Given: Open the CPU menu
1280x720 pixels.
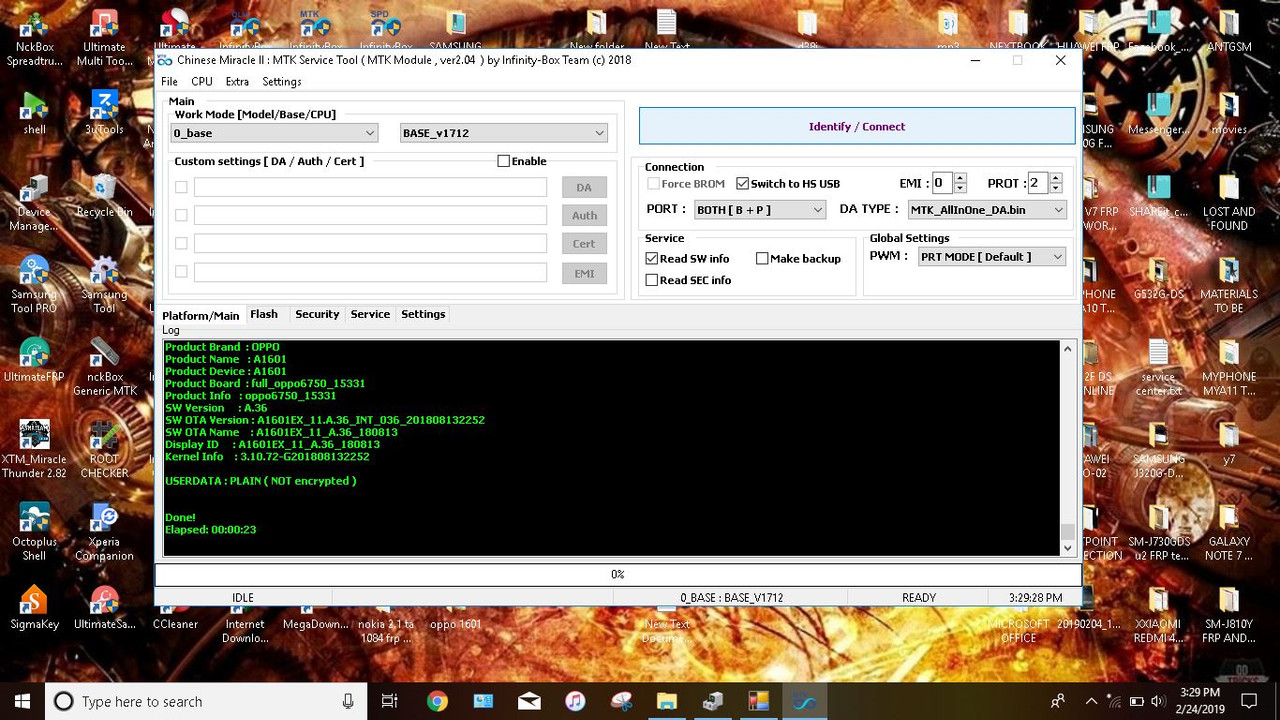Looking at the screenshot, I should [202, 82].
